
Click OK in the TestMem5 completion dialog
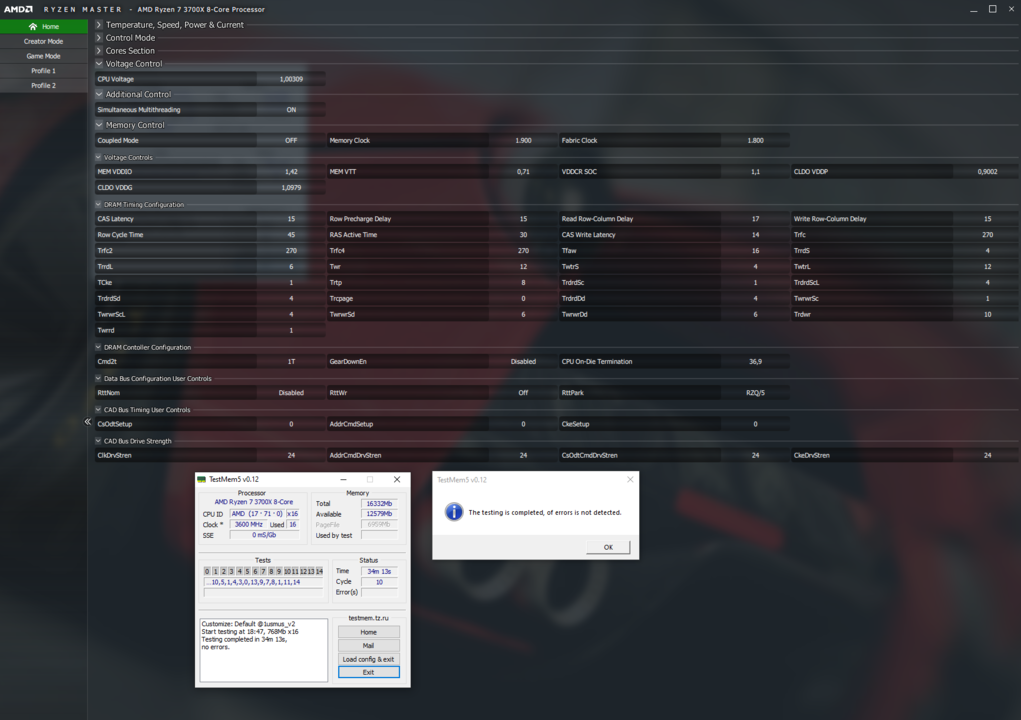point(608,547)
